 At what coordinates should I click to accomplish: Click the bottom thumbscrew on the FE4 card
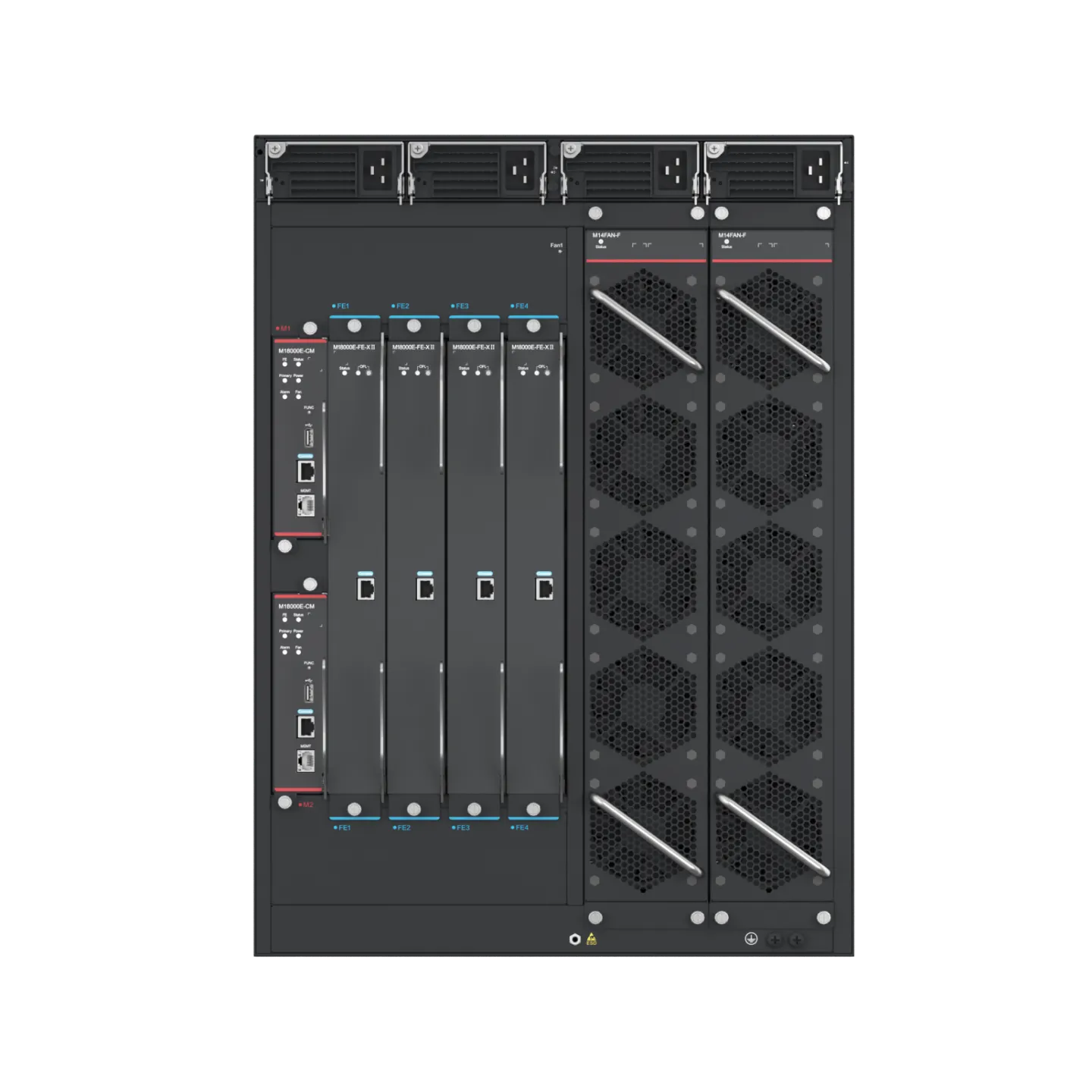click(x=533, y=809)
